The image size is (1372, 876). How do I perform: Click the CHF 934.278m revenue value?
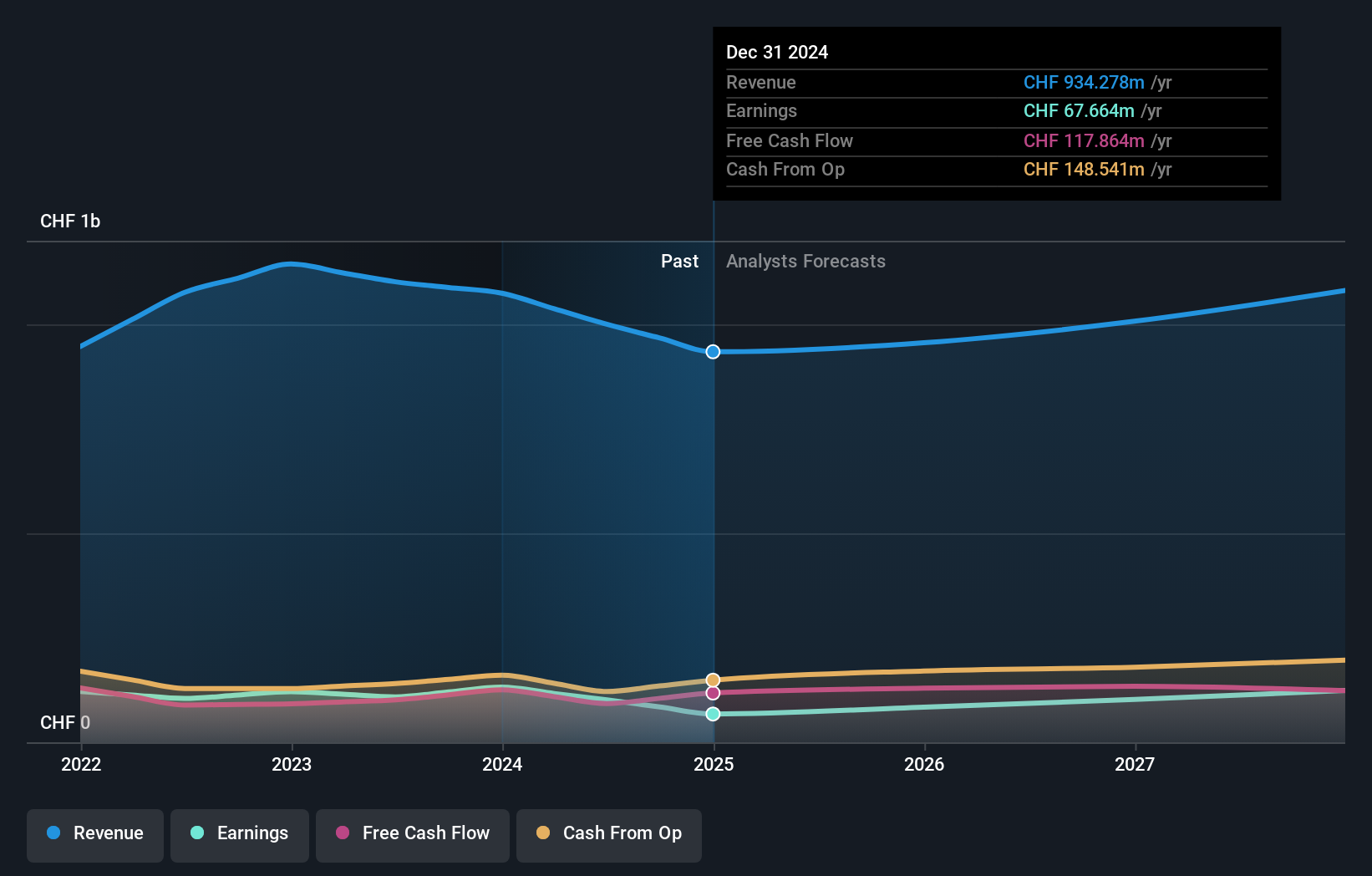[1084, 82]
